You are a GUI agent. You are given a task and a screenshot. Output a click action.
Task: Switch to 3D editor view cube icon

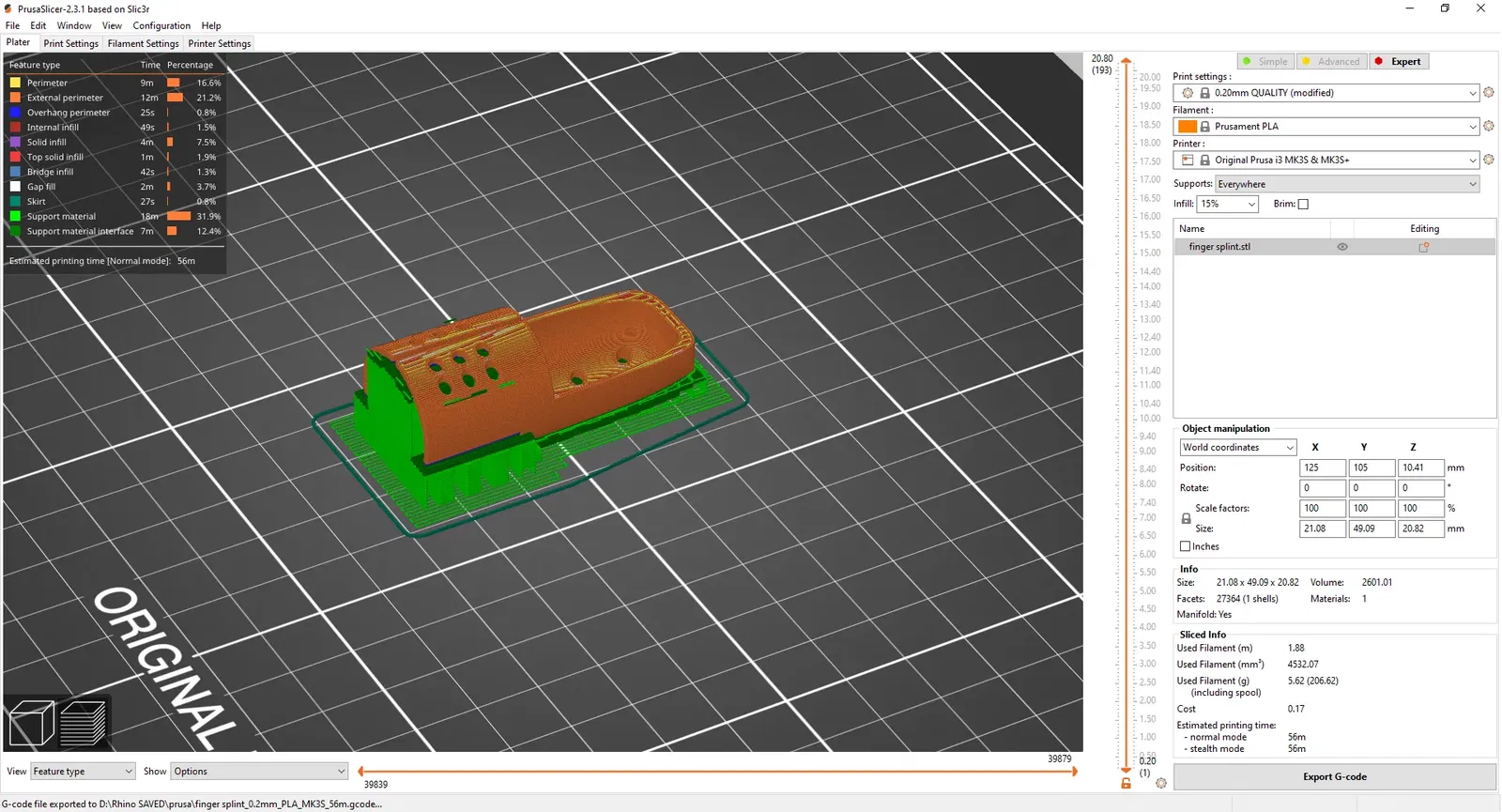click(31, 724)
